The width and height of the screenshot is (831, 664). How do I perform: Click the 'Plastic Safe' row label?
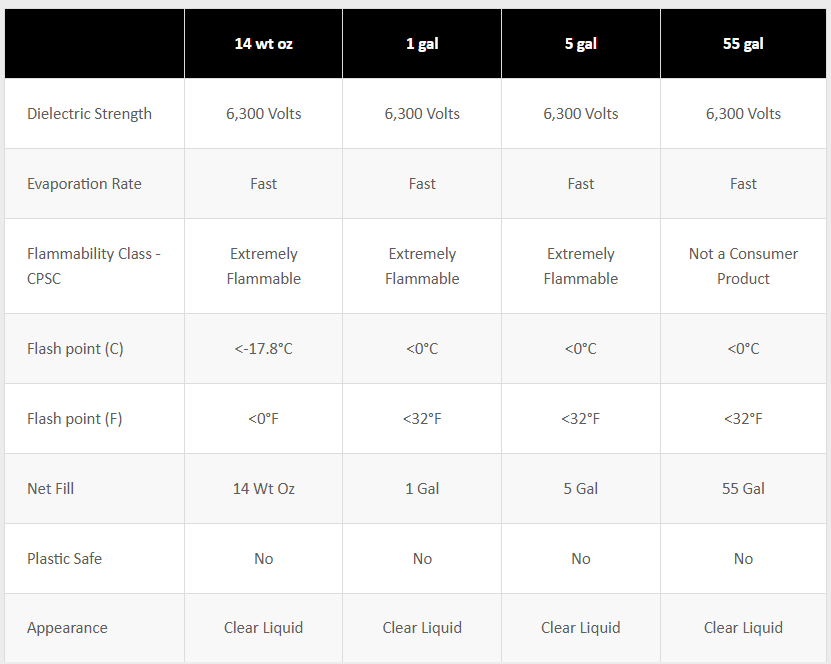tap(64, 559)
